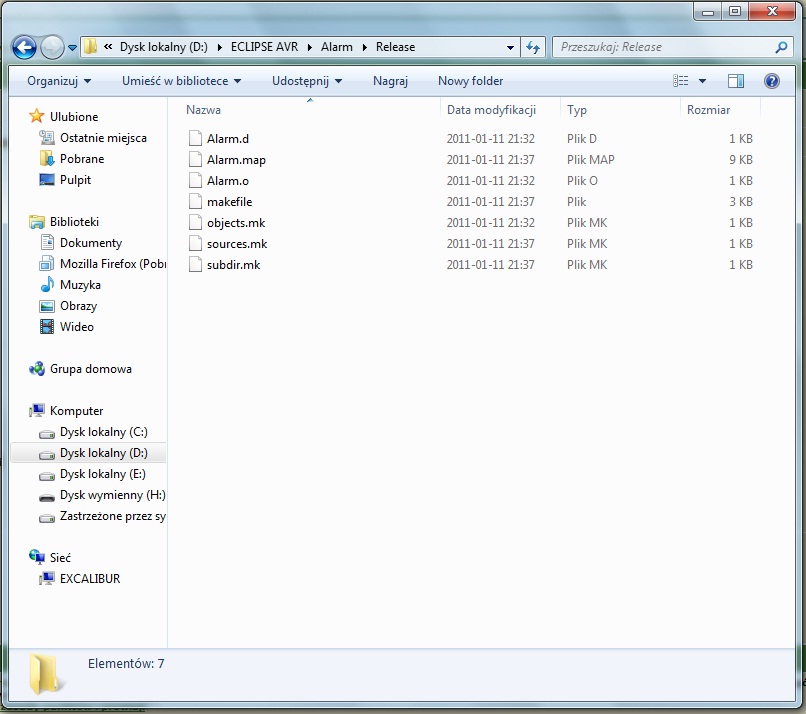
Task: Open Biblioteki in the sidebar
Action: (x=74, y=222)
